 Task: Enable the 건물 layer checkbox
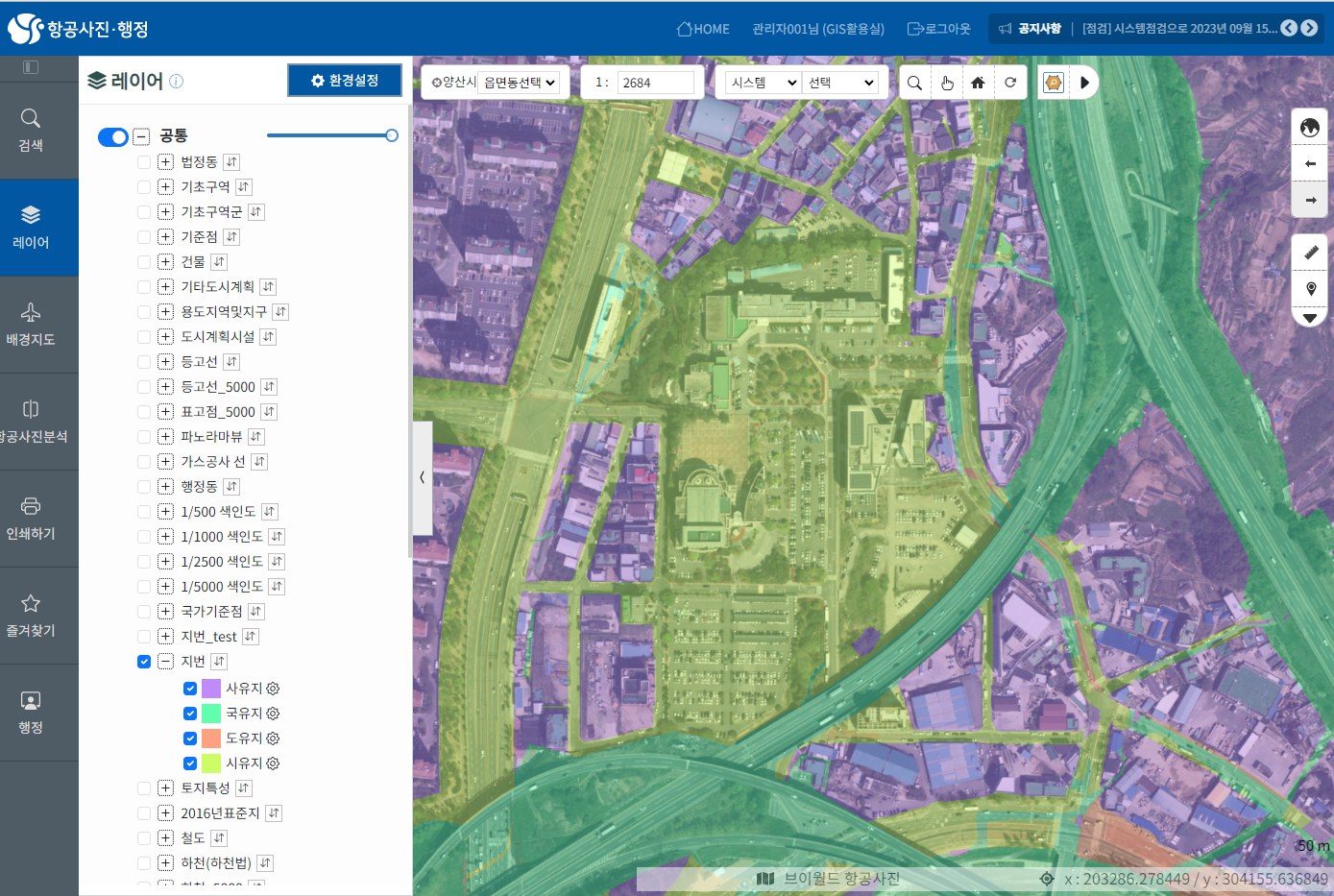tap(144, 262)
